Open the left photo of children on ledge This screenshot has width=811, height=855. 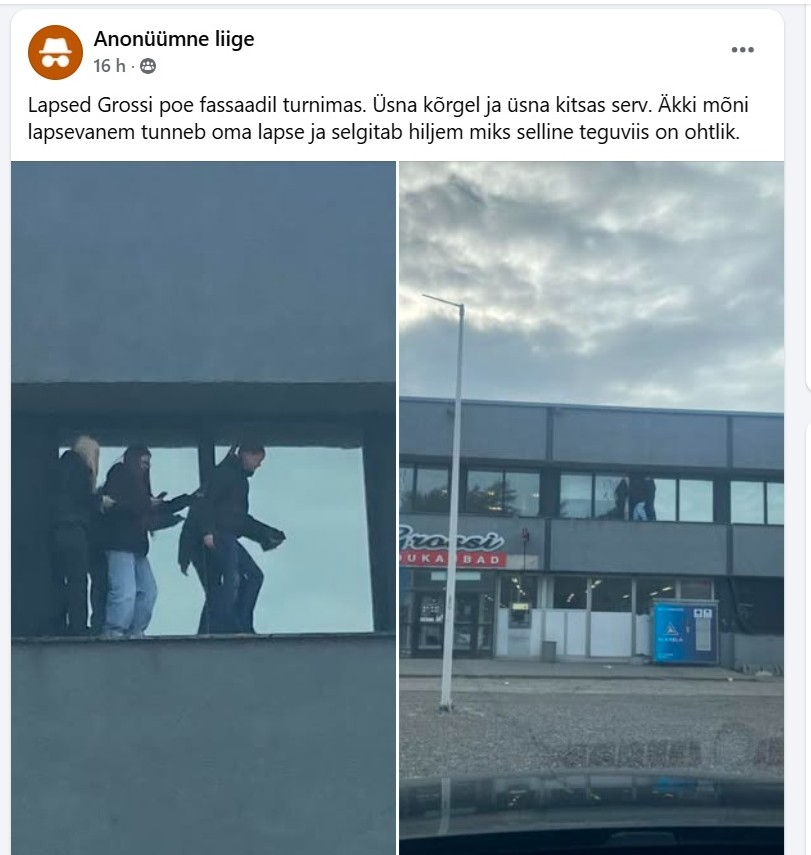(x=203, y=508)
